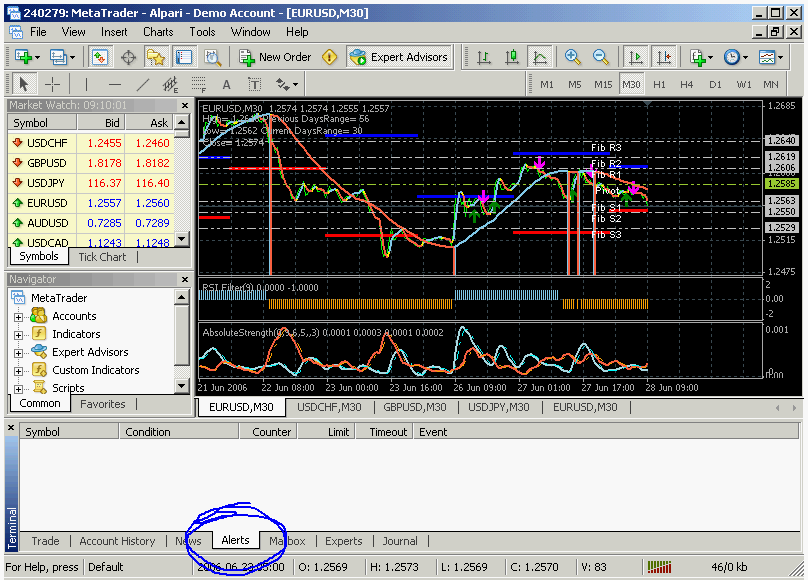Open the Insert menu
The height and width of the screenshot is (580, 808).
pyautogui.click(x=114, y=32)
